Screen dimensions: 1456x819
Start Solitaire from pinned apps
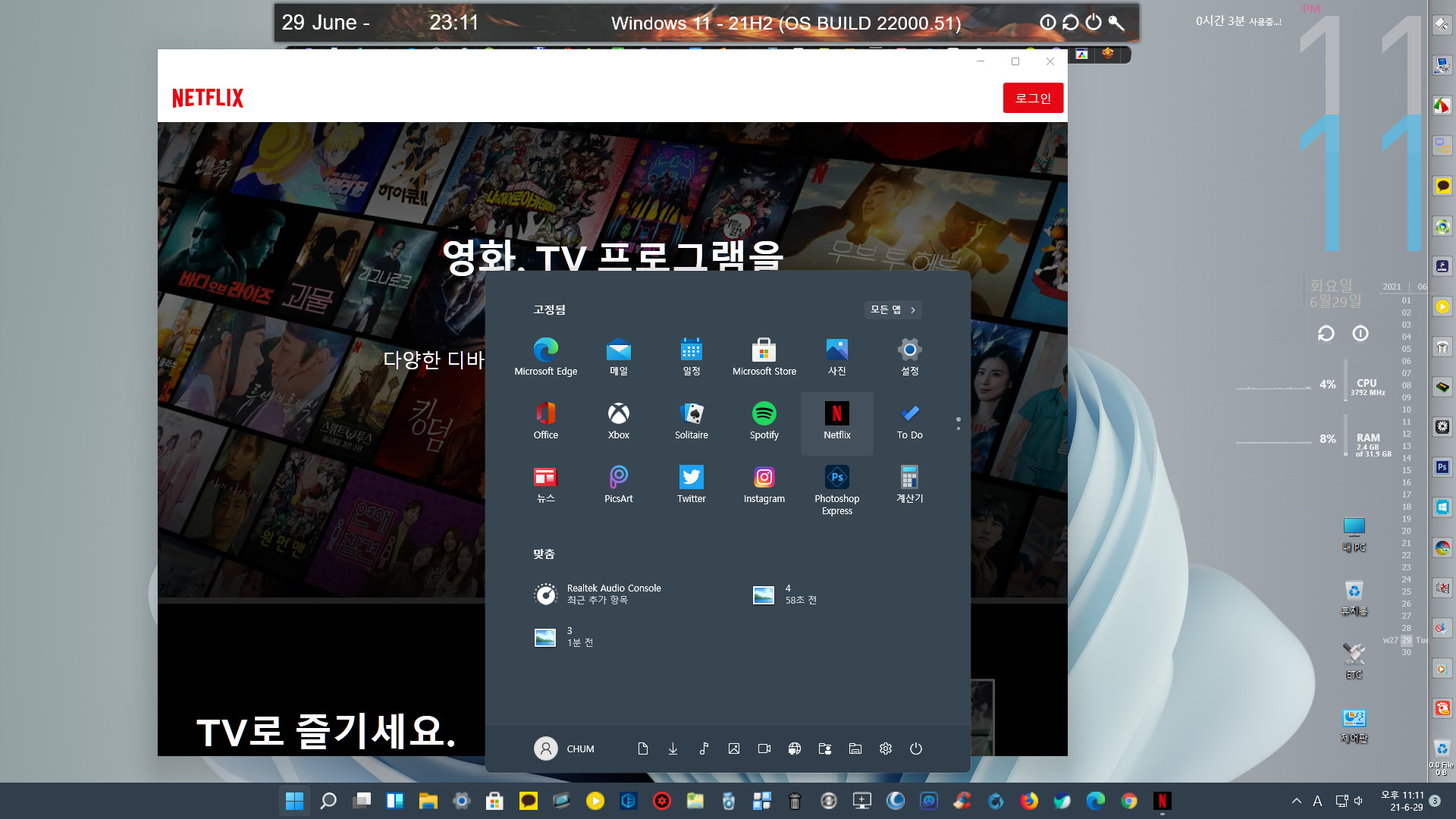692,421
